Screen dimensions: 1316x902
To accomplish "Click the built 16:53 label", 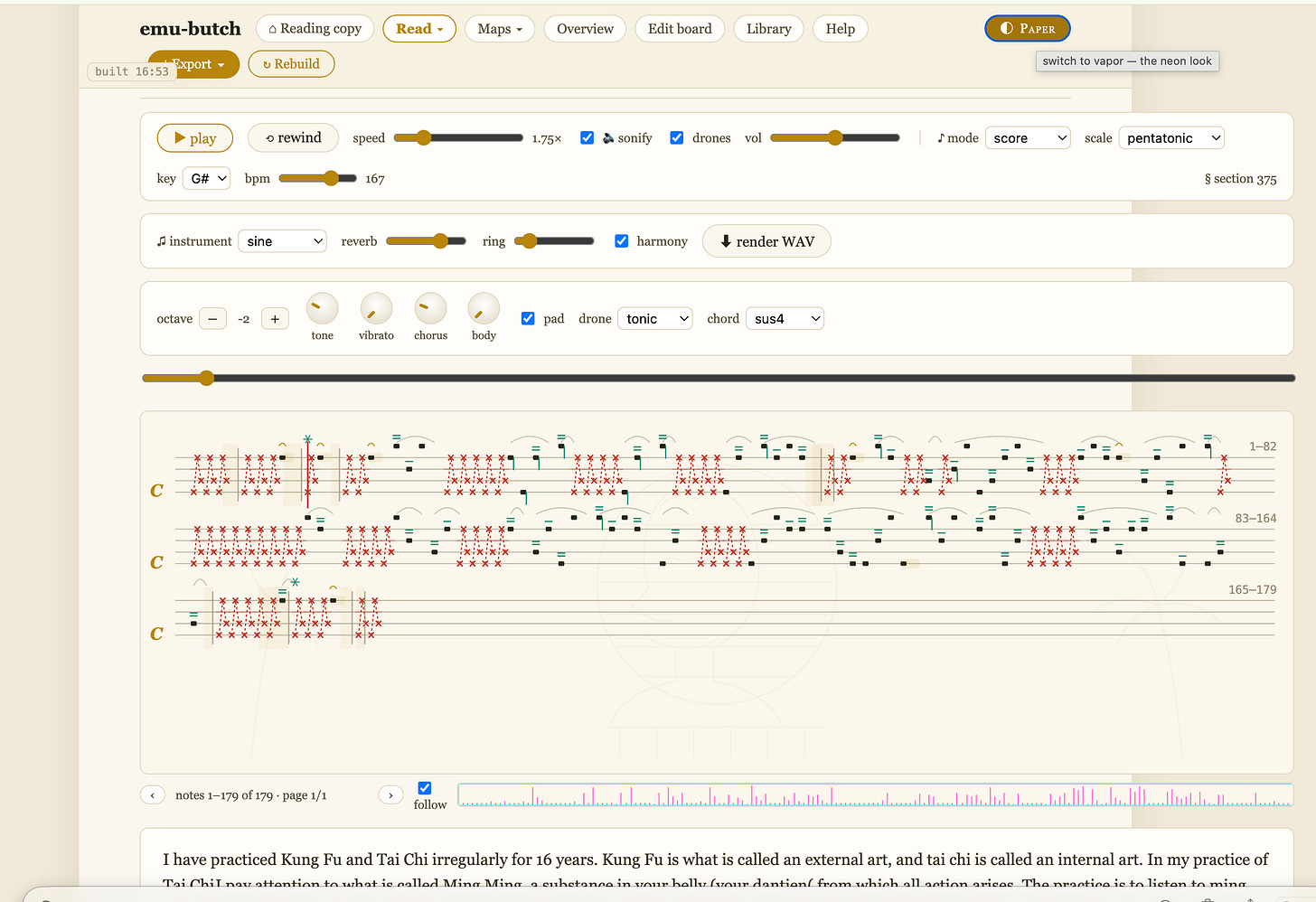I will point(132,71).
